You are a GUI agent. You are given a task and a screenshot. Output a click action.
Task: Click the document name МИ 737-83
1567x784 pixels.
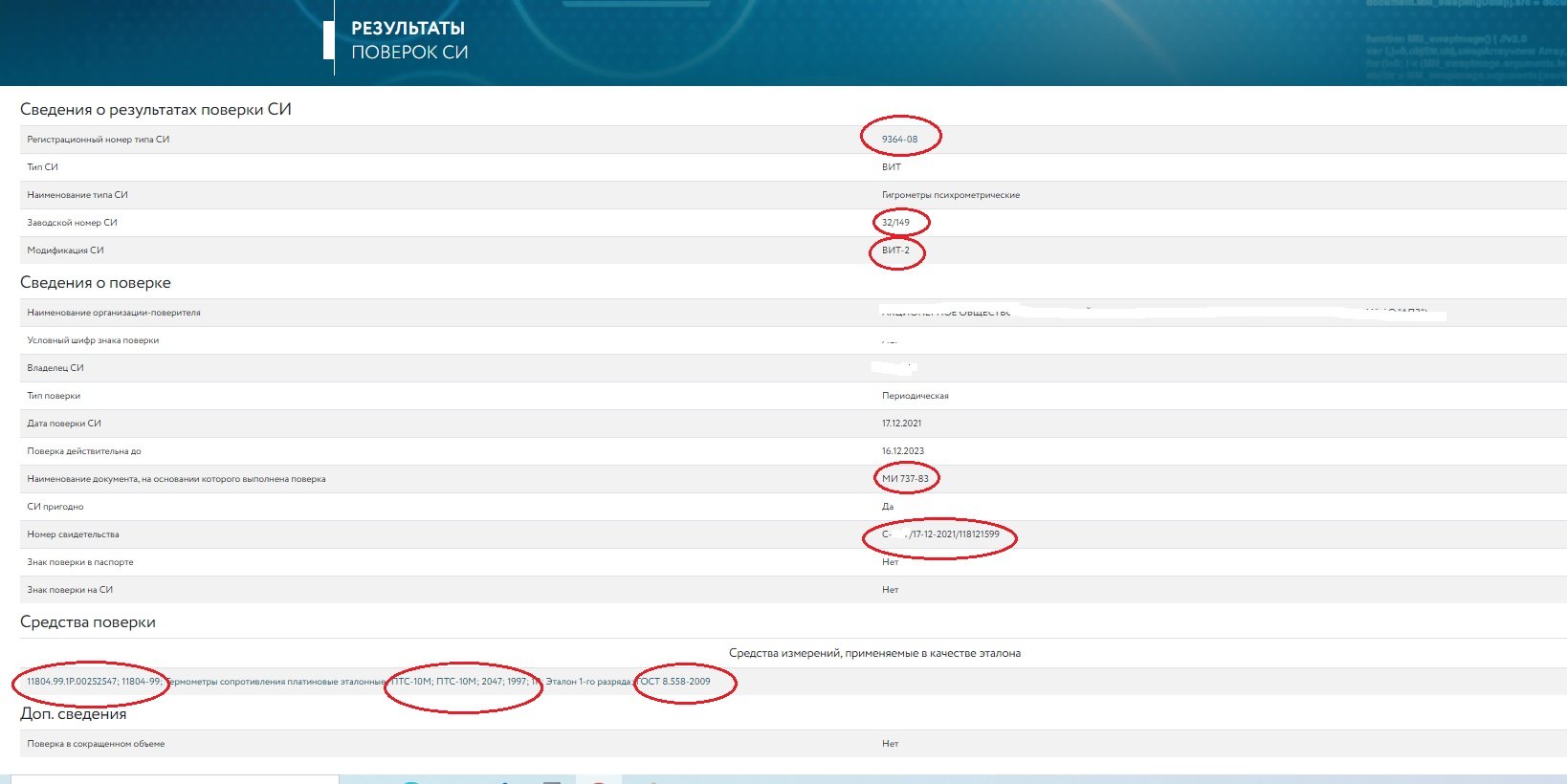905,479
